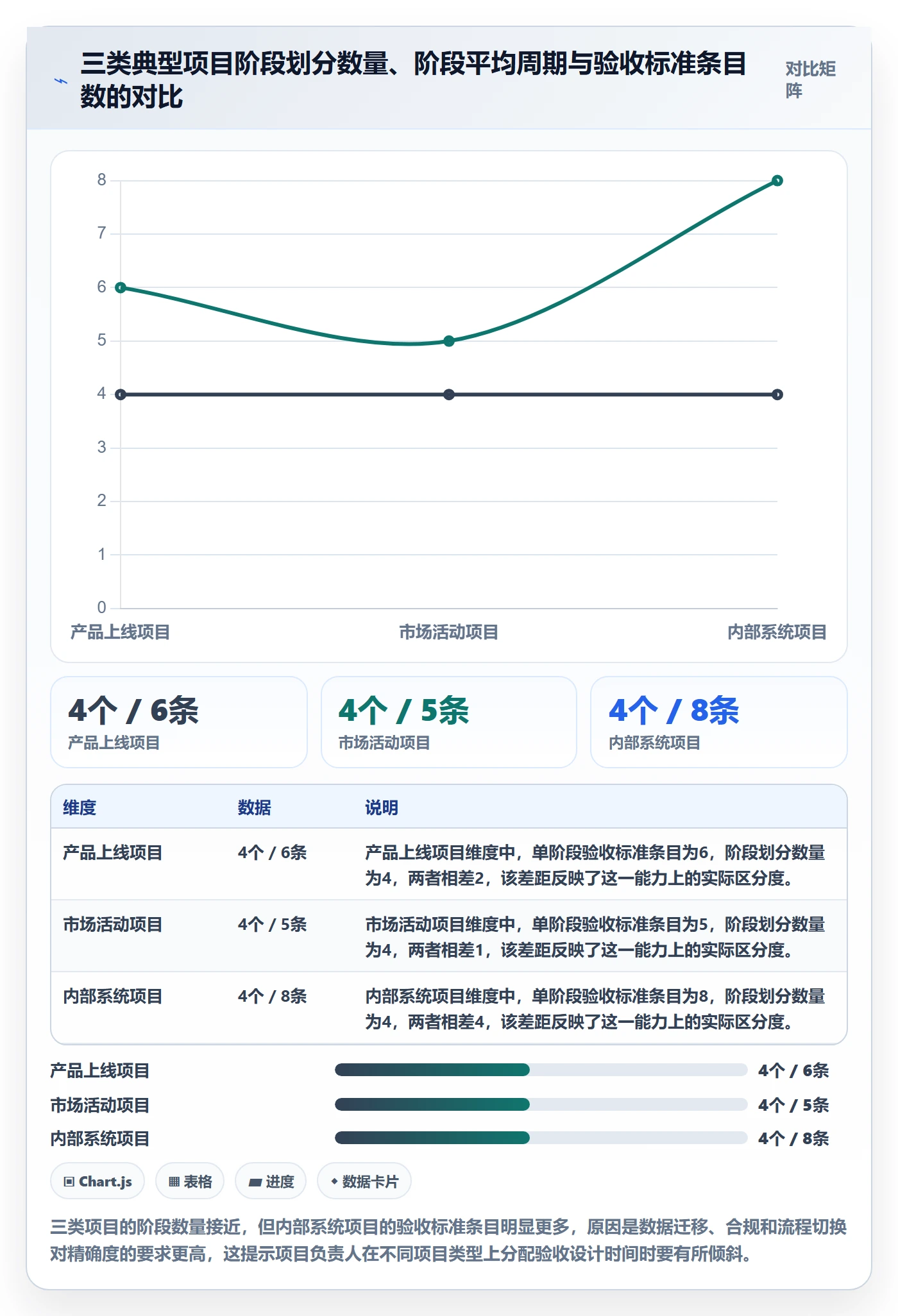Click the x-axis label 市场活动项目 under the chart
This screenshot has height=1316, width=898.
coord(449,632)
